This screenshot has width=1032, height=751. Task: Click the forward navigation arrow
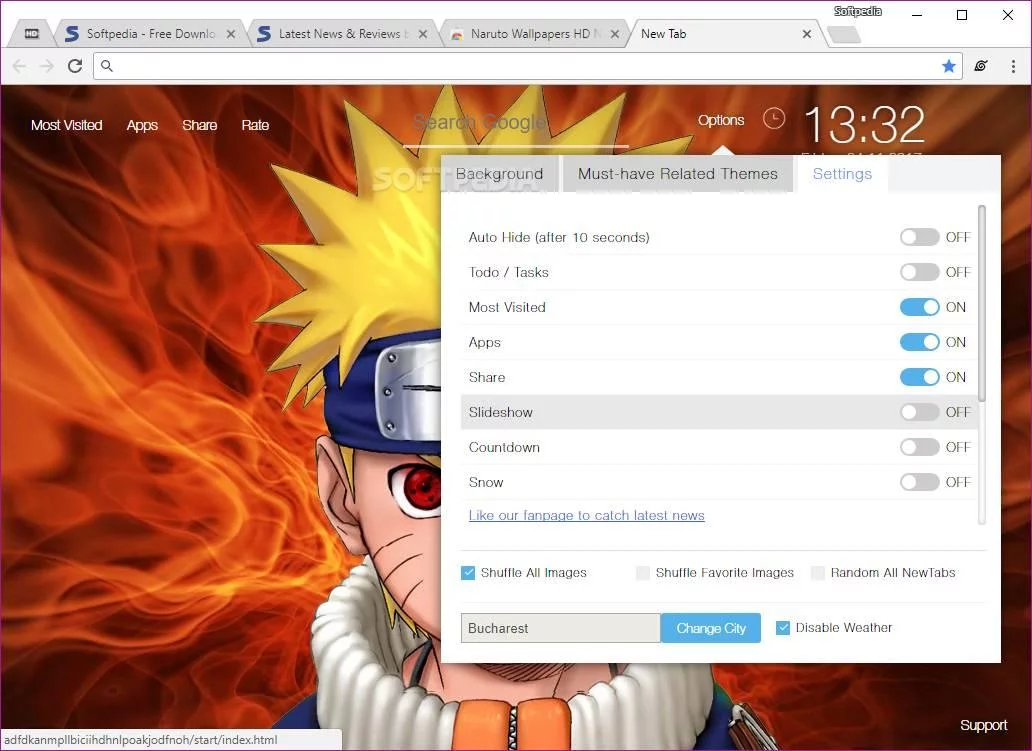[47, 66]
